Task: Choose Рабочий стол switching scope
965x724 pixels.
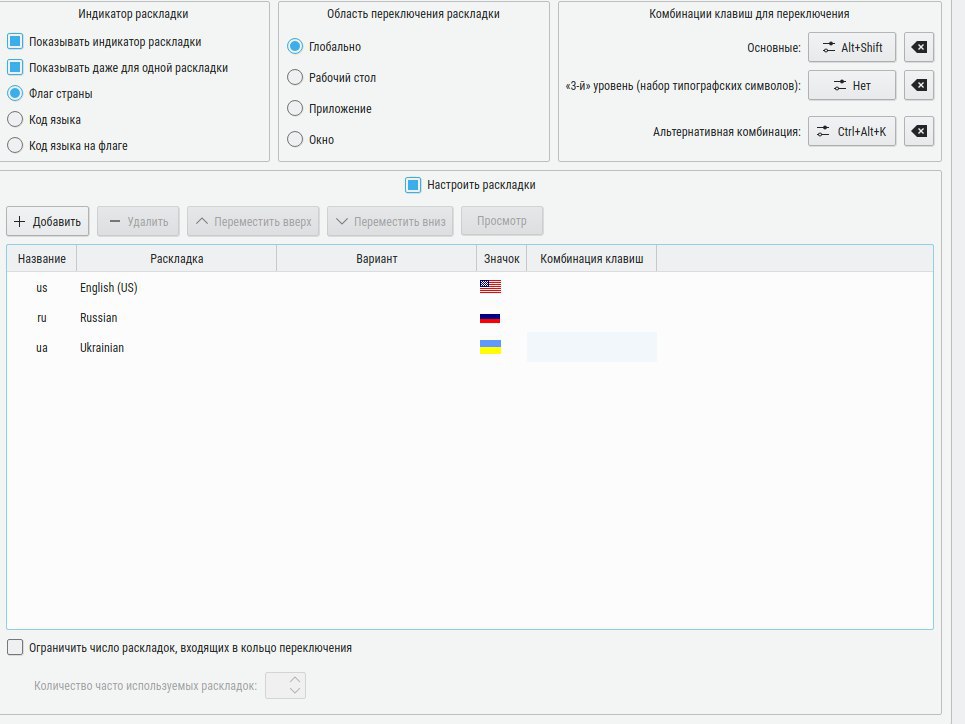Action: tap(295, 77)
